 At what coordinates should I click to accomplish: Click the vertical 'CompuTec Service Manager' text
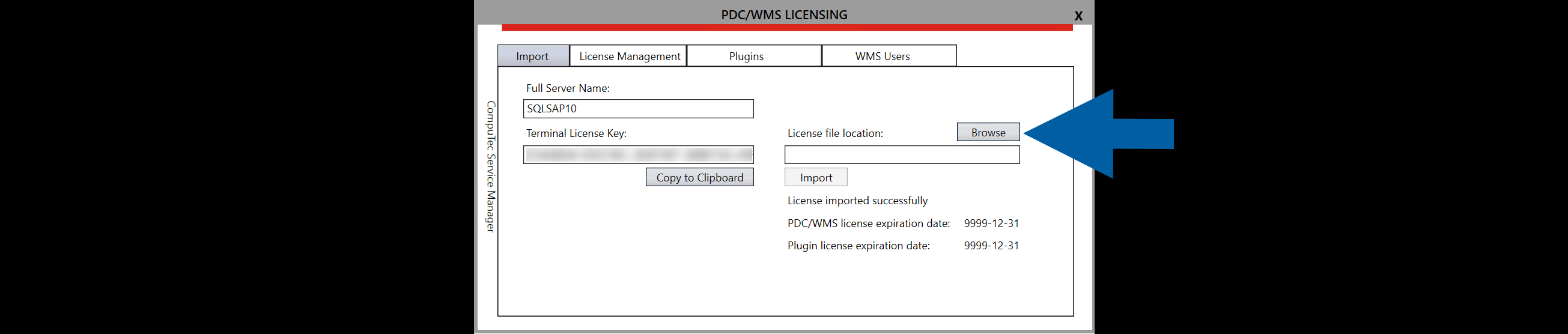tap(491, 166)
